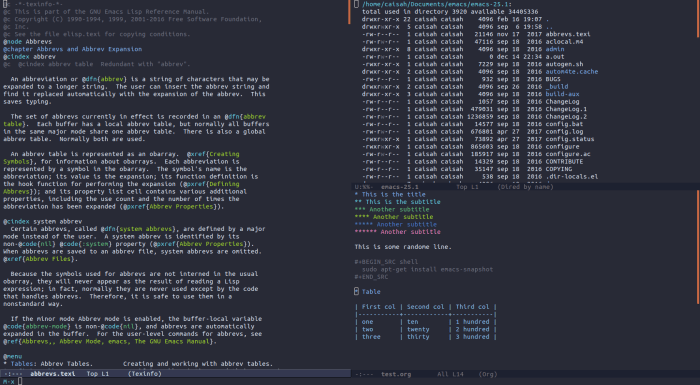
Task: Click the M-x minibuffer prompt
Action: pos(8,381)
